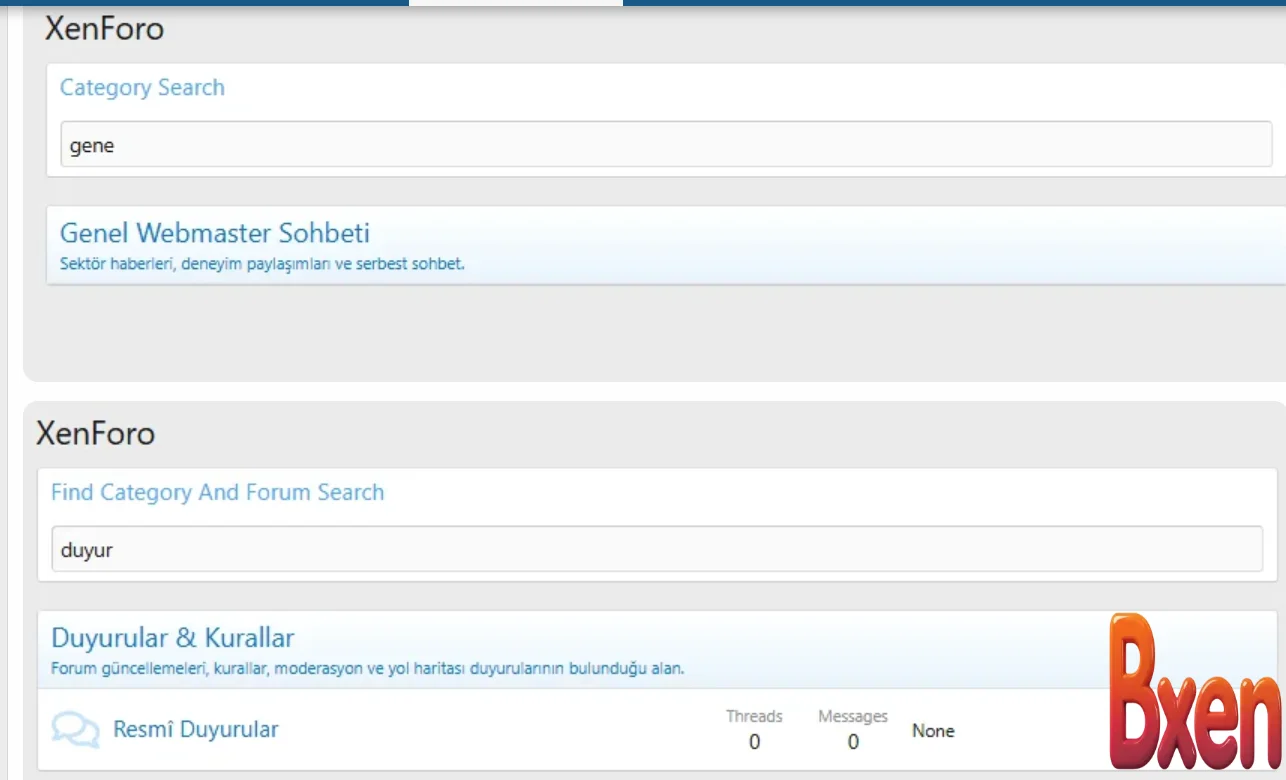The image size is (1286, 780).
Task: Click the "None" latest post text
Action: tap(932, 731)
